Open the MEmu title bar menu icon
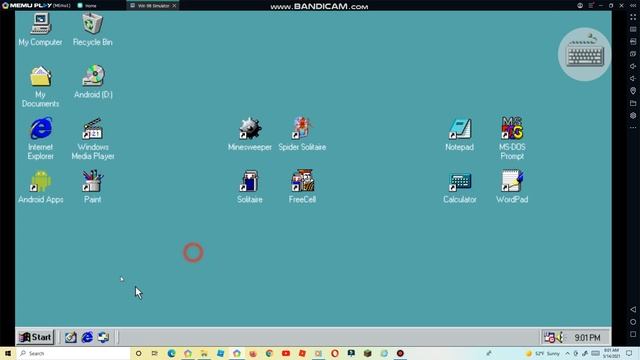Viewport: 640px width, 360px height. tap(591, 5)
